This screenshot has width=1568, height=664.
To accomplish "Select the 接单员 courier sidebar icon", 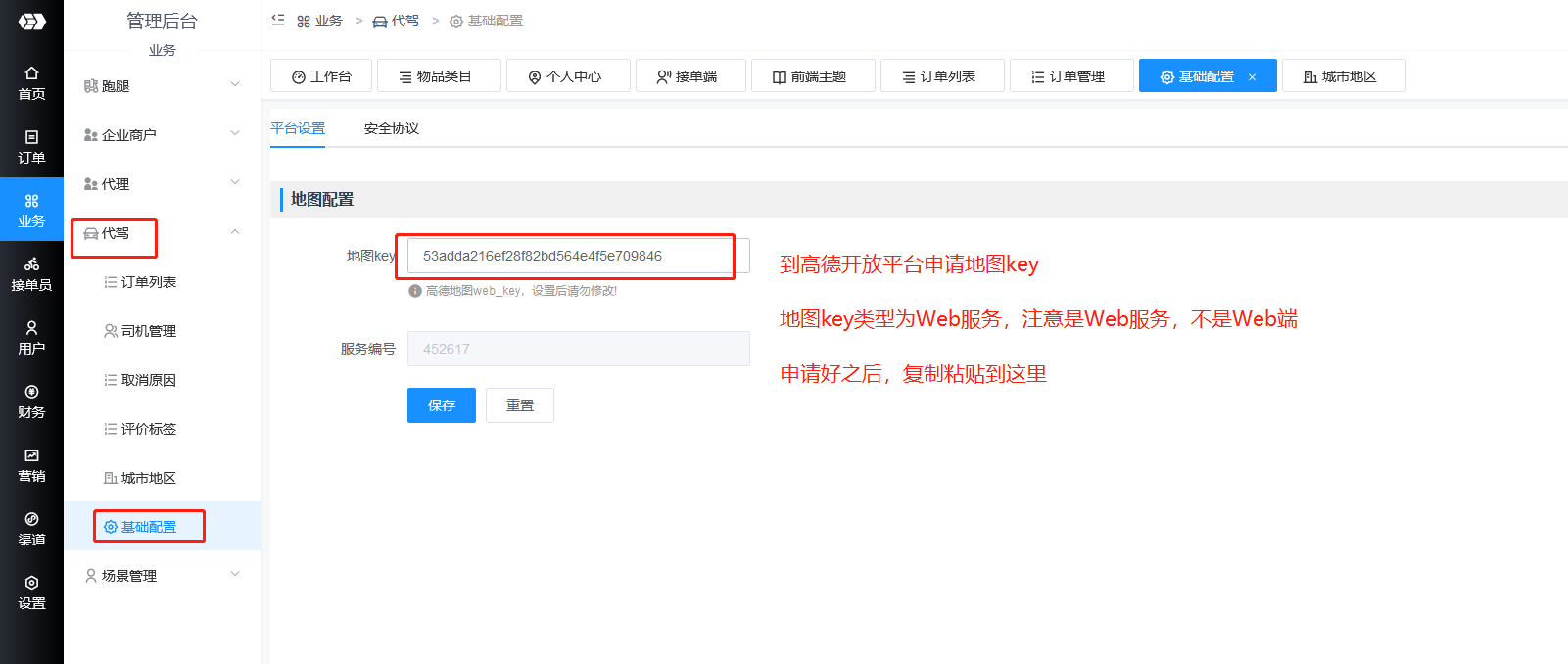I will [31, 274].
